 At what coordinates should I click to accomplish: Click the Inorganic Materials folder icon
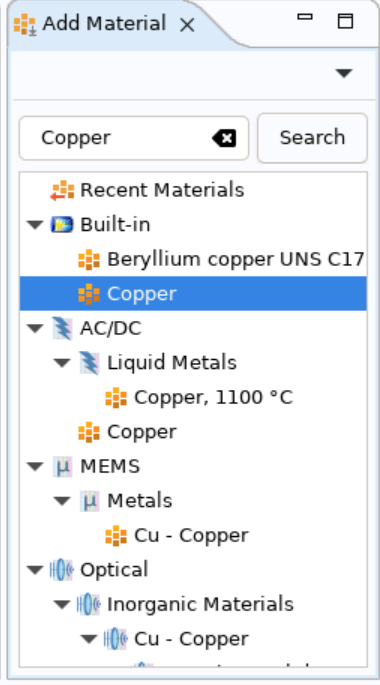coord(89,604)
